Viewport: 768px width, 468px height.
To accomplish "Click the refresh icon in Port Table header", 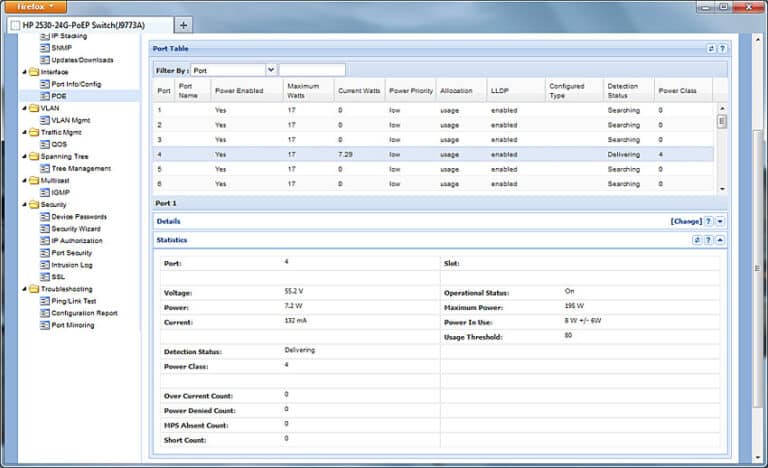I will [711, 49].
